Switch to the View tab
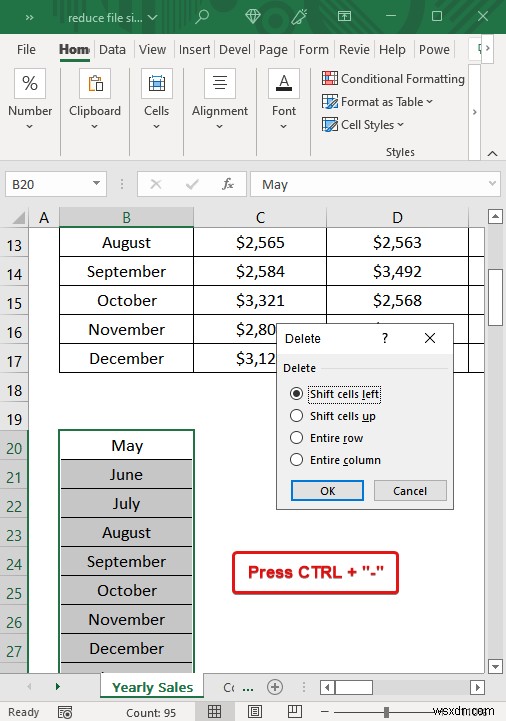This screenshot has height=721, width=506. pyautogui.click(x=152, y=49)
